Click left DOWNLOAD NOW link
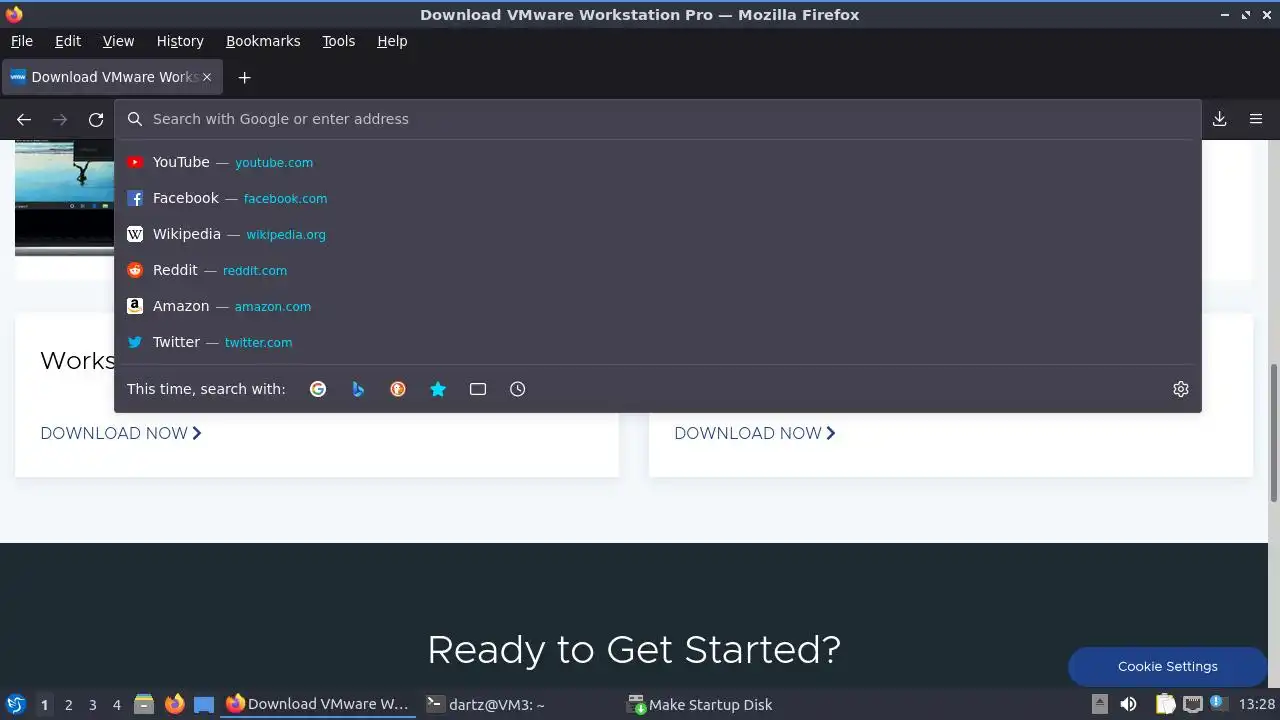1280x720 pixels. point(121,433)
